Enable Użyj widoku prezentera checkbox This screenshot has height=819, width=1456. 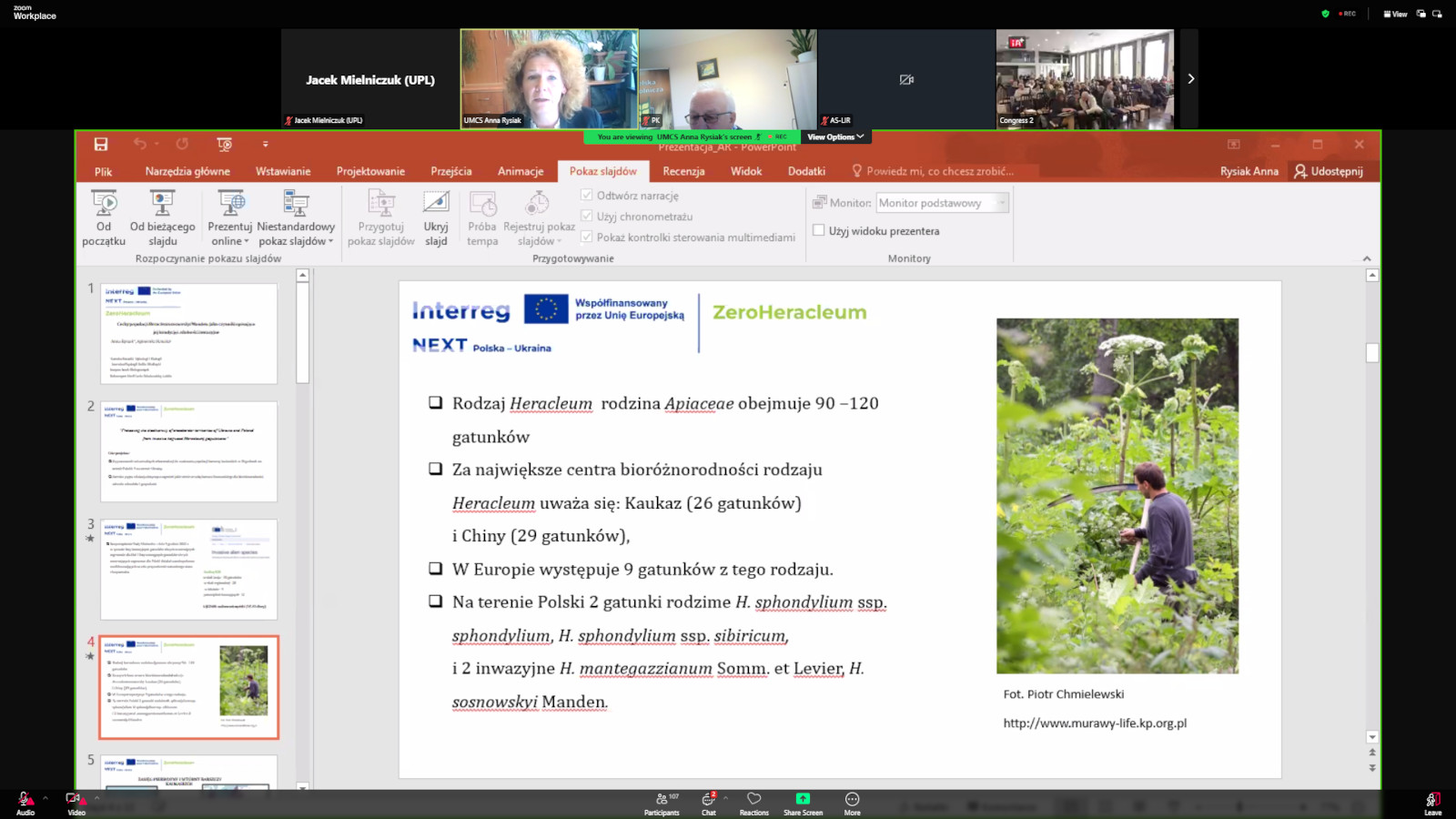pyautogui.click(x=819, y=231)
